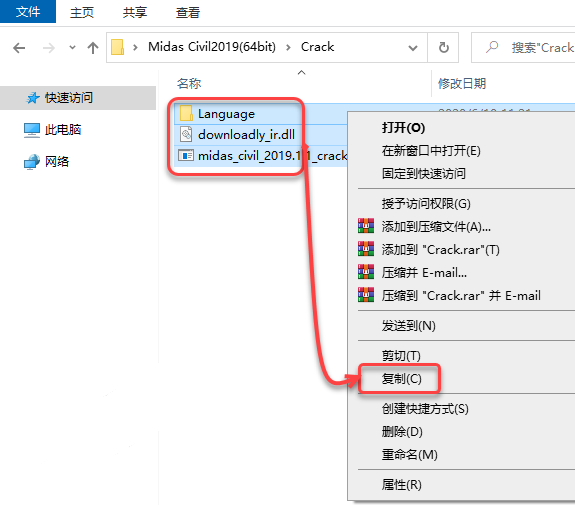Image resolution: width=575 pixels, height=505 pixels.
Task: Choose 固定到快速访问 menu entry
Action: pyautogui.click(x=461, y=173)
